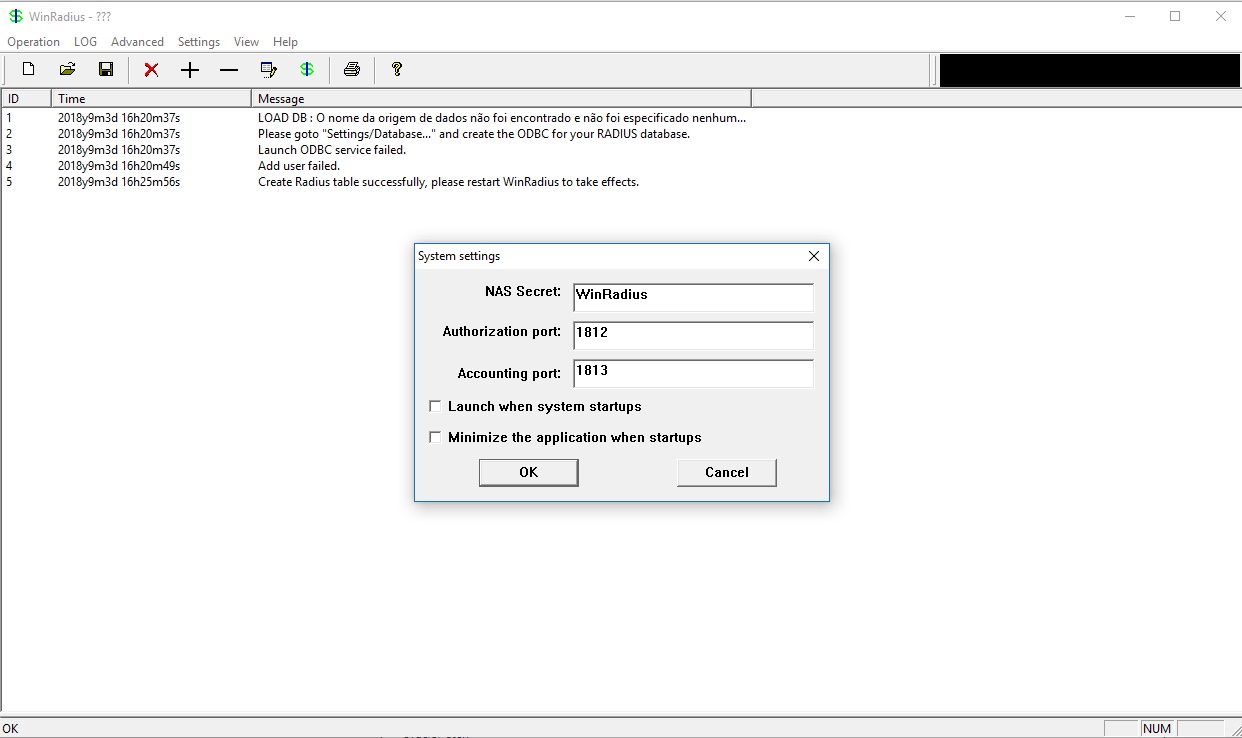Toggle Minimize the application when startups

point(435,438)
